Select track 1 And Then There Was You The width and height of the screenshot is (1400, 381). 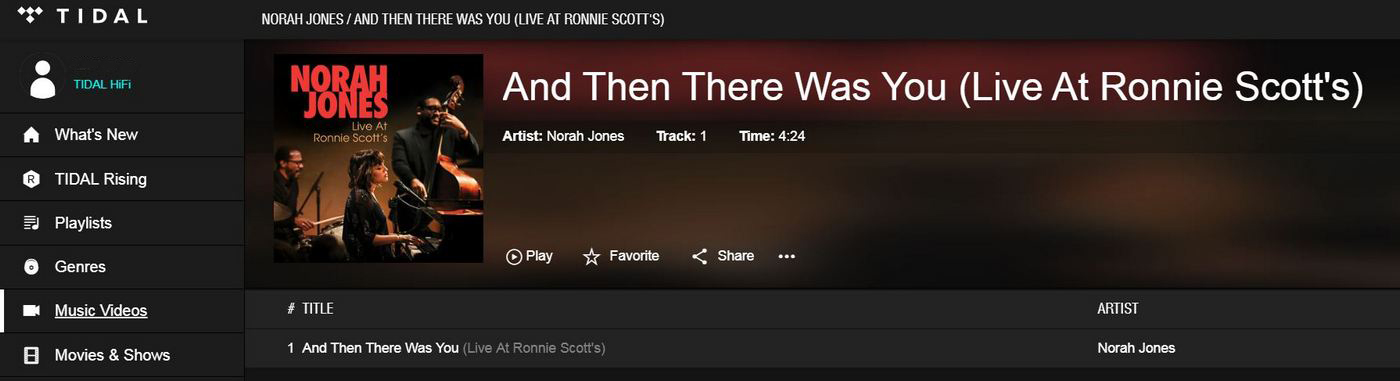tap(446, 348)
